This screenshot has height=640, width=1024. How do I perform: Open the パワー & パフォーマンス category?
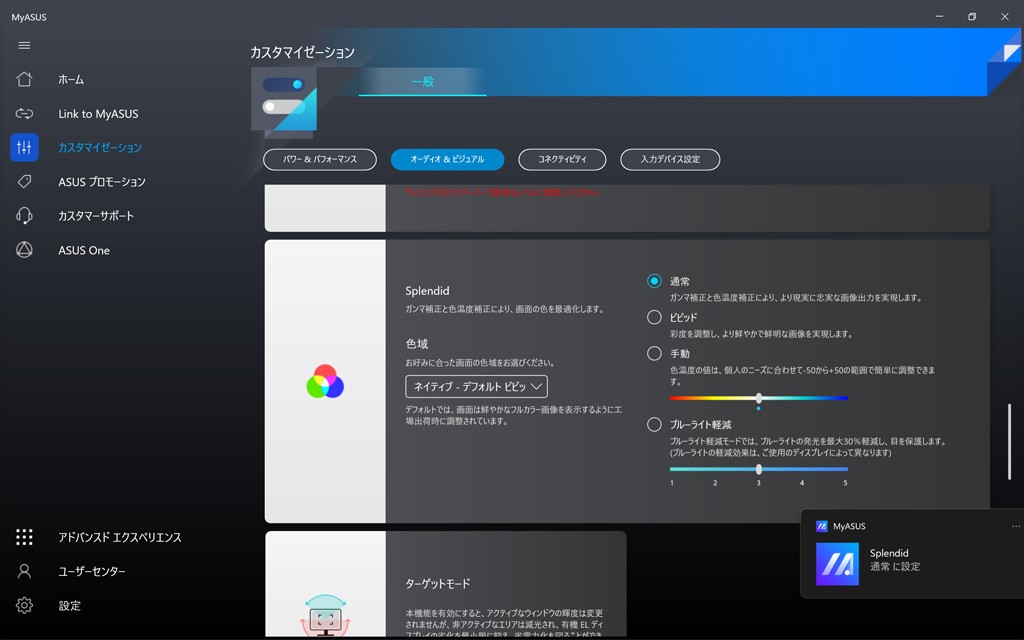coord(320,159)
